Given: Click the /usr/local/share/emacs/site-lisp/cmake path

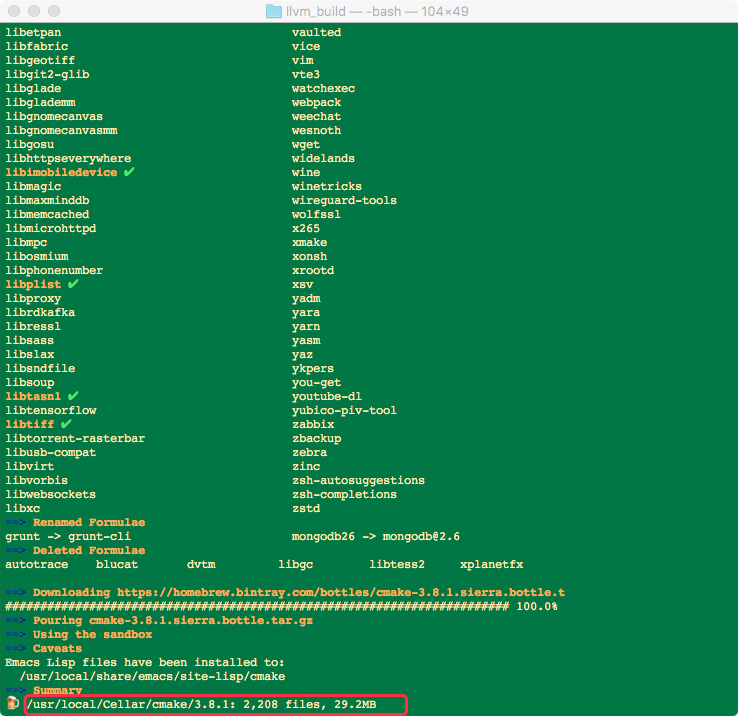Looking at the screenshot, I should 152,676.
